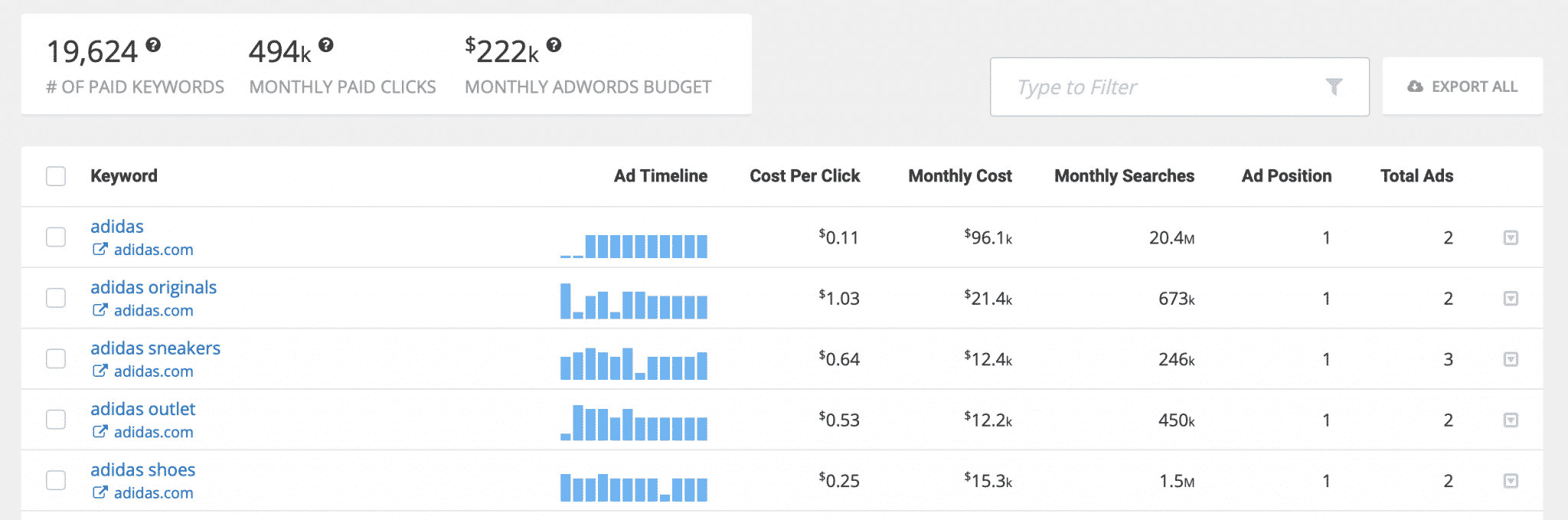Click the $12.2k monthly cost value
Viewport: 1568px width, 520px height.
tap(988, 420)
